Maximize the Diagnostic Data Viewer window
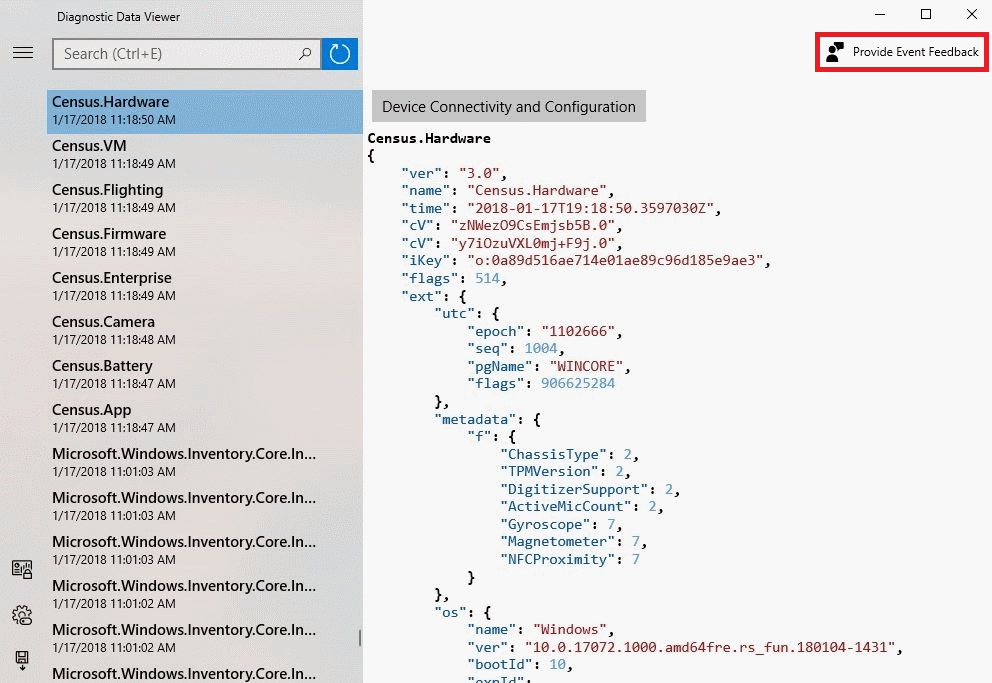Viewport: 992px width, 683px height. [926, 14]
